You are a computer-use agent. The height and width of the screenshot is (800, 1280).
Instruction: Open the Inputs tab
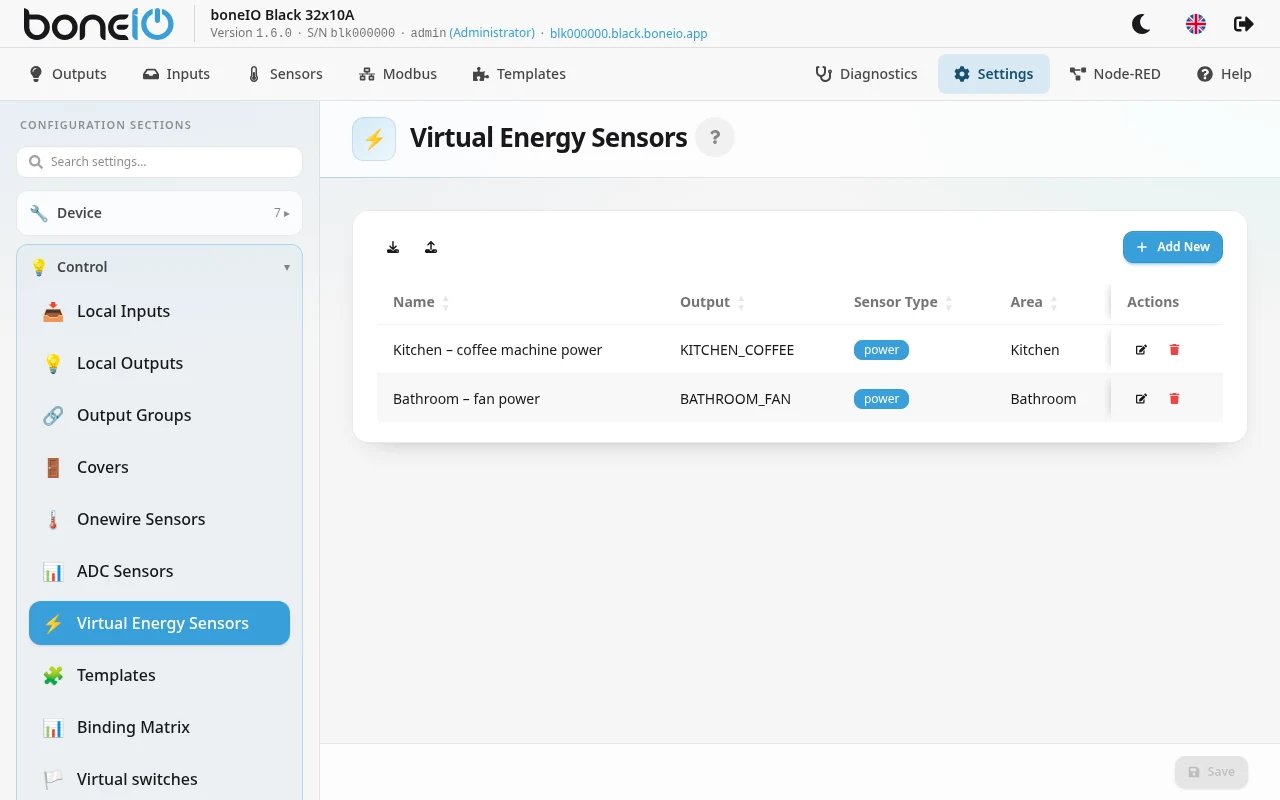[x=176, y=74]
